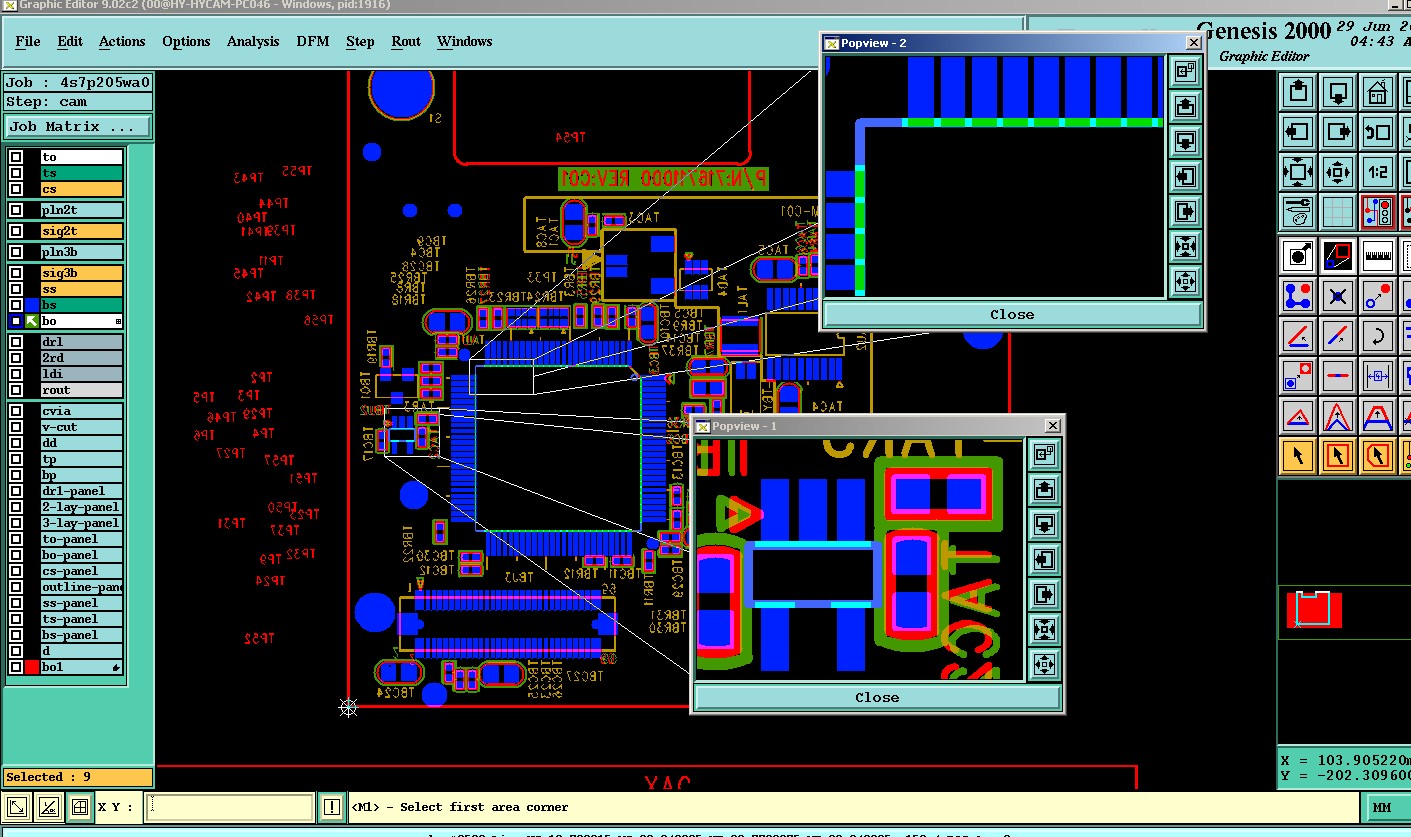1411x837 pixels.
Task: Switch the MM units button
Action: (1381, 807)
